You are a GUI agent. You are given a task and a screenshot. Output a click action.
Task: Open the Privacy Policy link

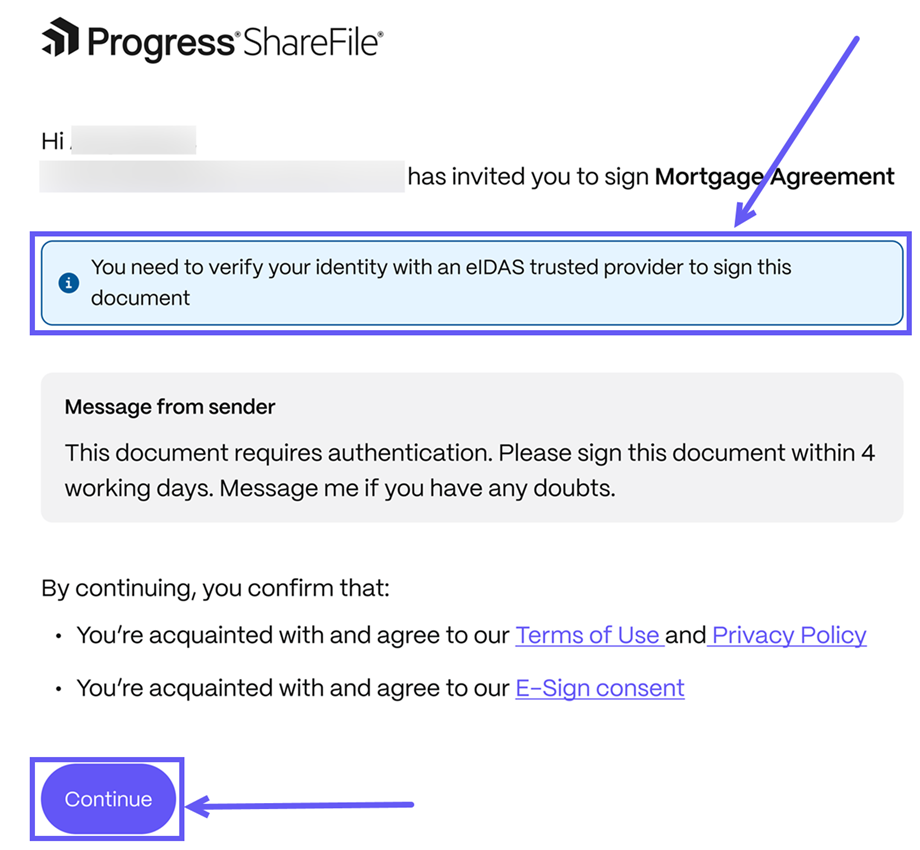tap(787, 635)
